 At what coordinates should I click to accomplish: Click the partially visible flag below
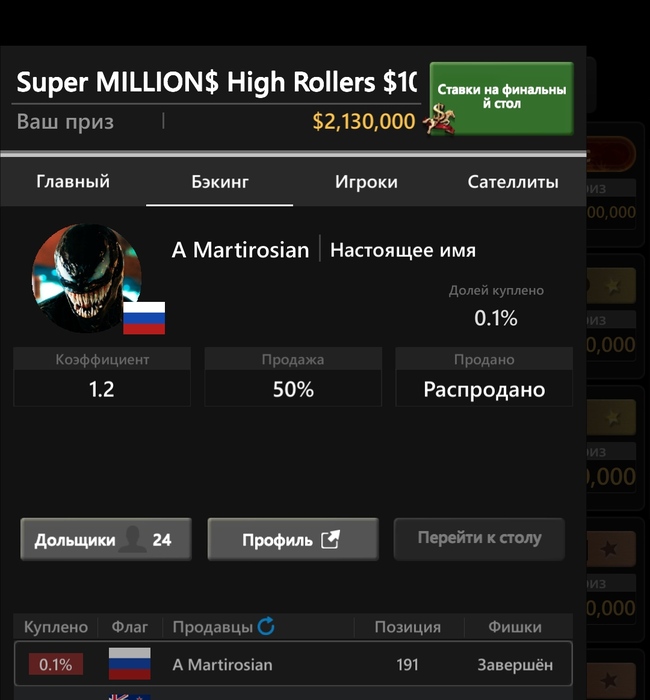pyautogui.click(x=129, y=697)
